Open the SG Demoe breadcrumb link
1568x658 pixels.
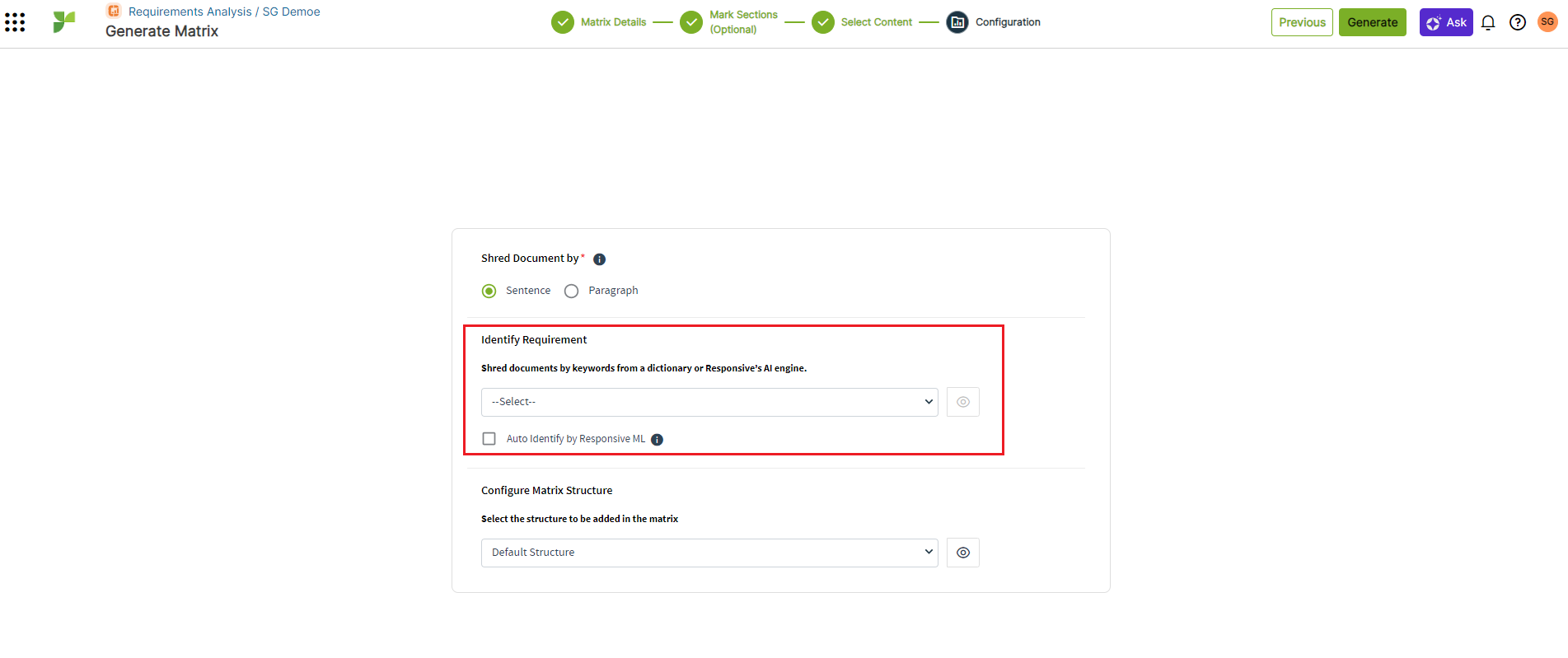click(291, 12)
